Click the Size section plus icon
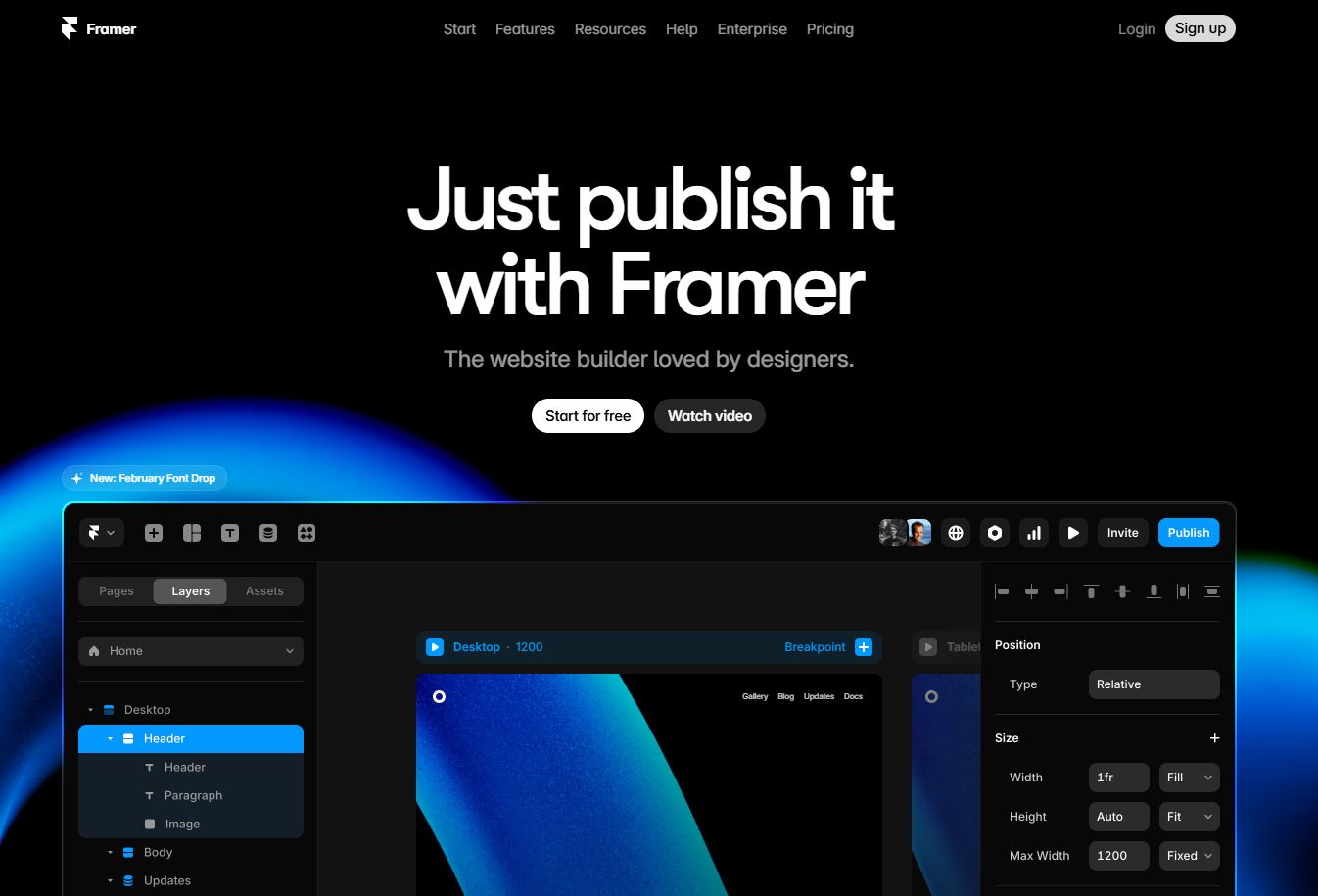The height and width of the screenshot is (896, 1318). coord(1214,738)
